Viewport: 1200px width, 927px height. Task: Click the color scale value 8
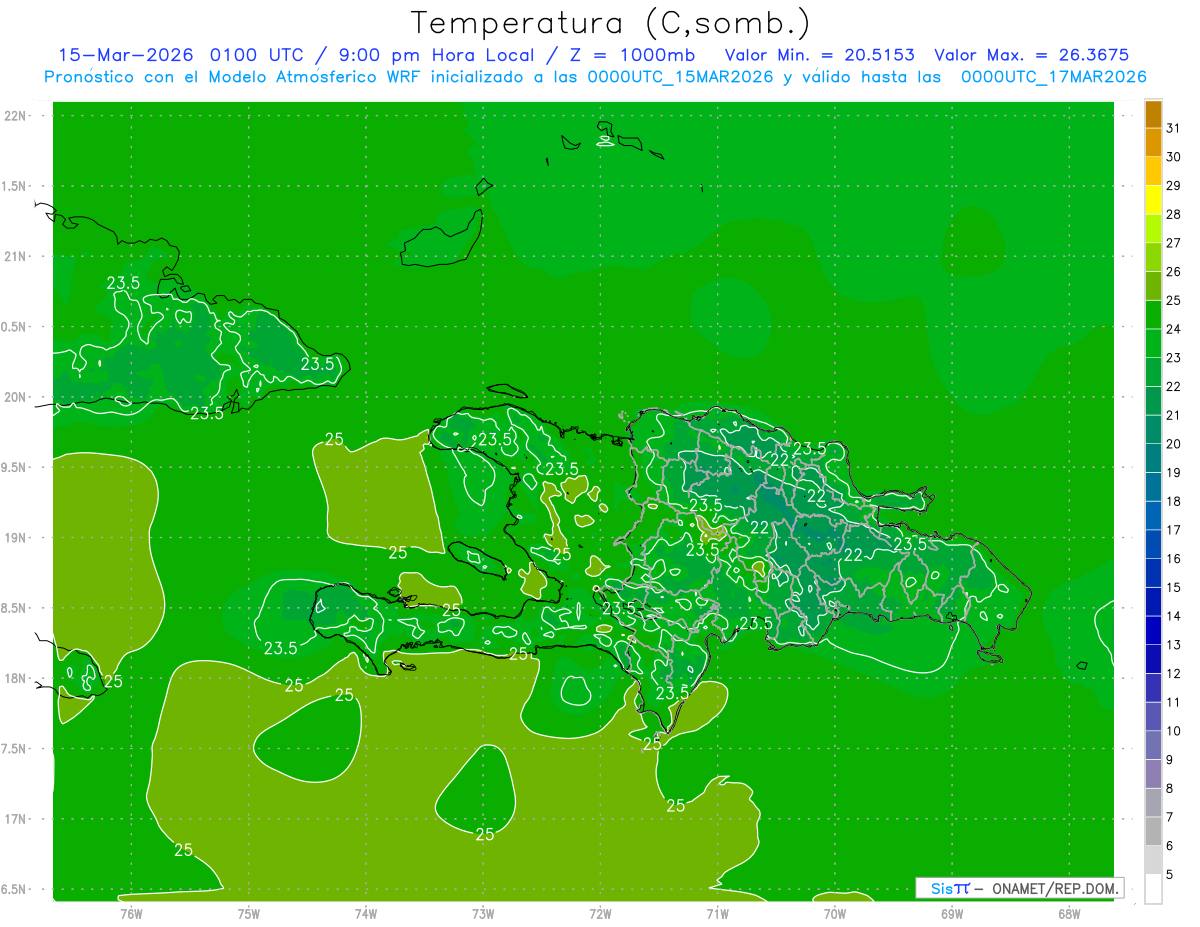point(1169,788)
